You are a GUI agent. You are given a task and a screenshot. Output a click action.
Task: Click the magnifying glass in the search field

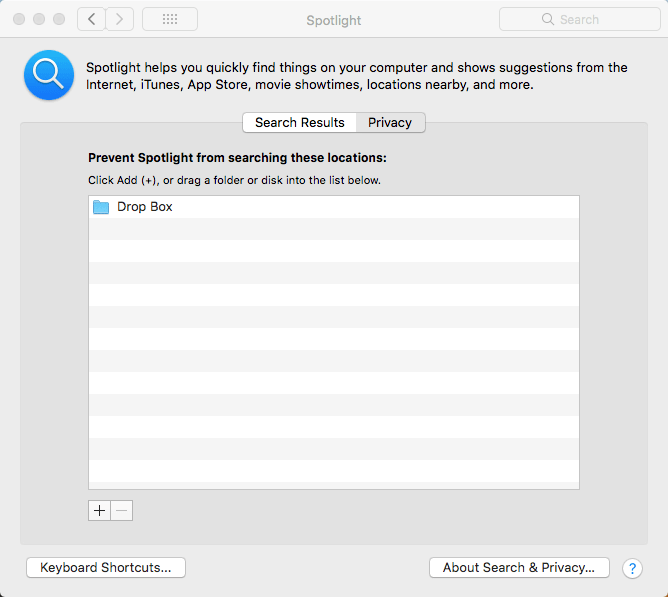(x=548, y=19)
